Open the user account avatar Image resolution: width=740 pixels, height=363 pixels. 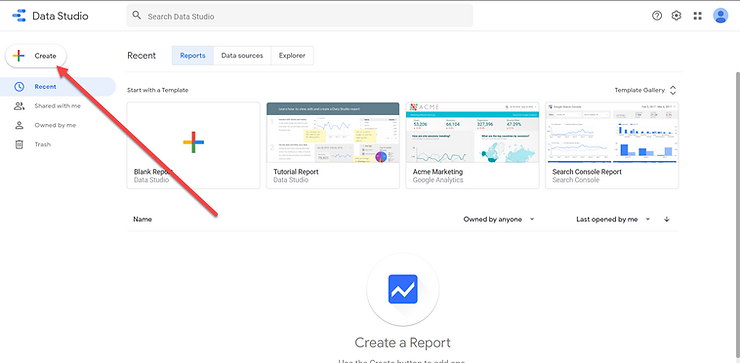coord(720,16)
